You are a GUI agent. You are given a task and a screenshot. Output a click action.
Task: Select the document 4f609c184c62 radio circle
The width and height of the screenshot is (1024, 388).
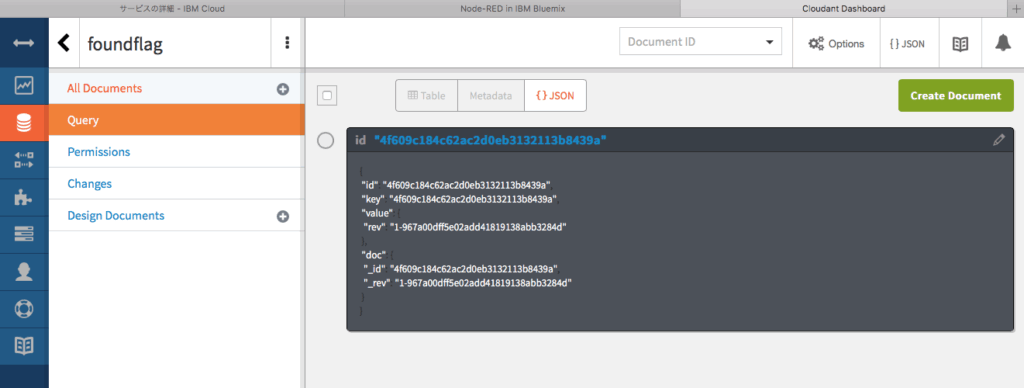coord(325,140)
